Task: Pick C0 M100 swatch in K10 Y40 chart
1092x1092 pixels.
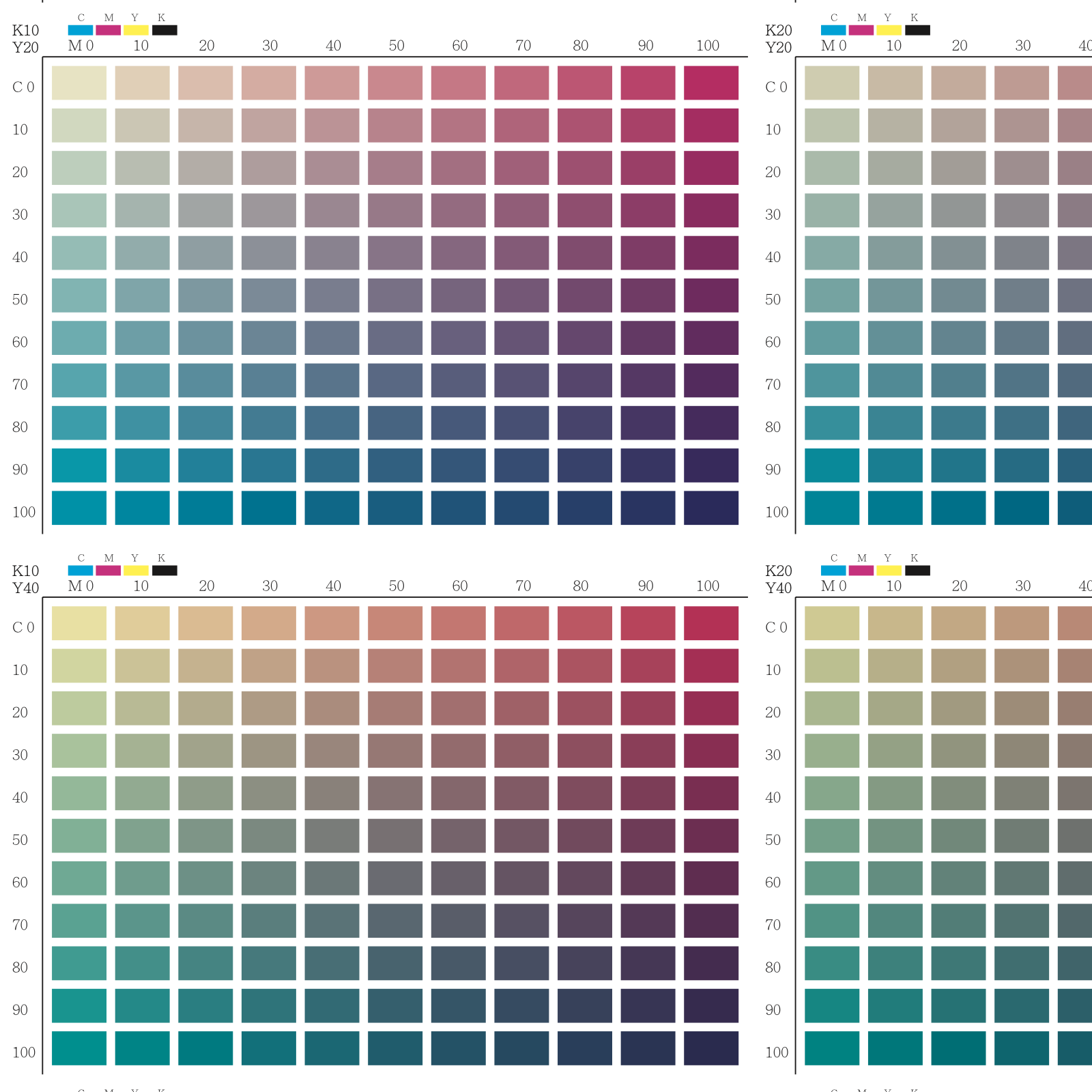Action: click(x=711, y=623)
